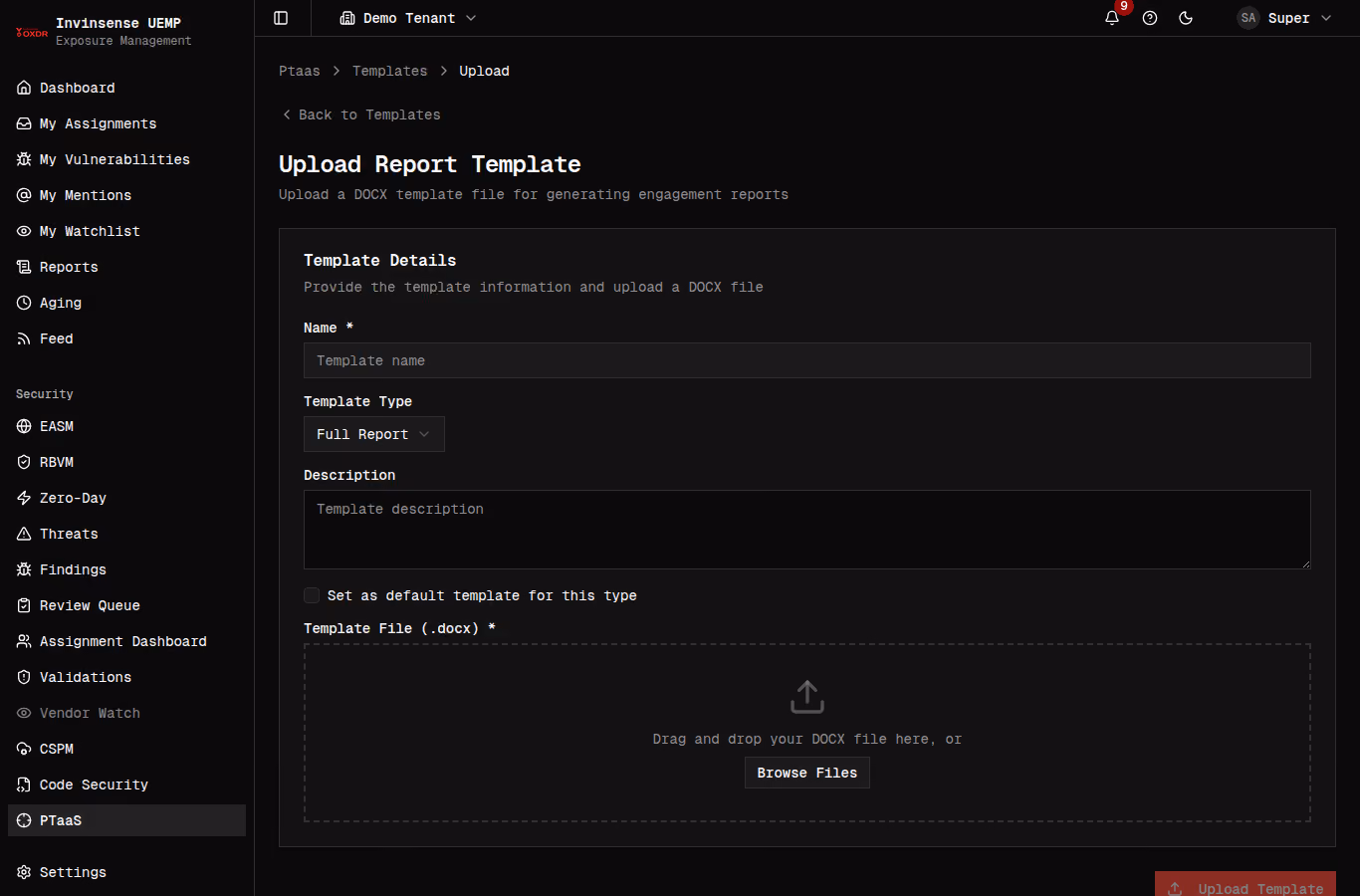The image size is (1360, 896).
Task: Open Reports in the sidebar
Action: [x=126, y=267]
